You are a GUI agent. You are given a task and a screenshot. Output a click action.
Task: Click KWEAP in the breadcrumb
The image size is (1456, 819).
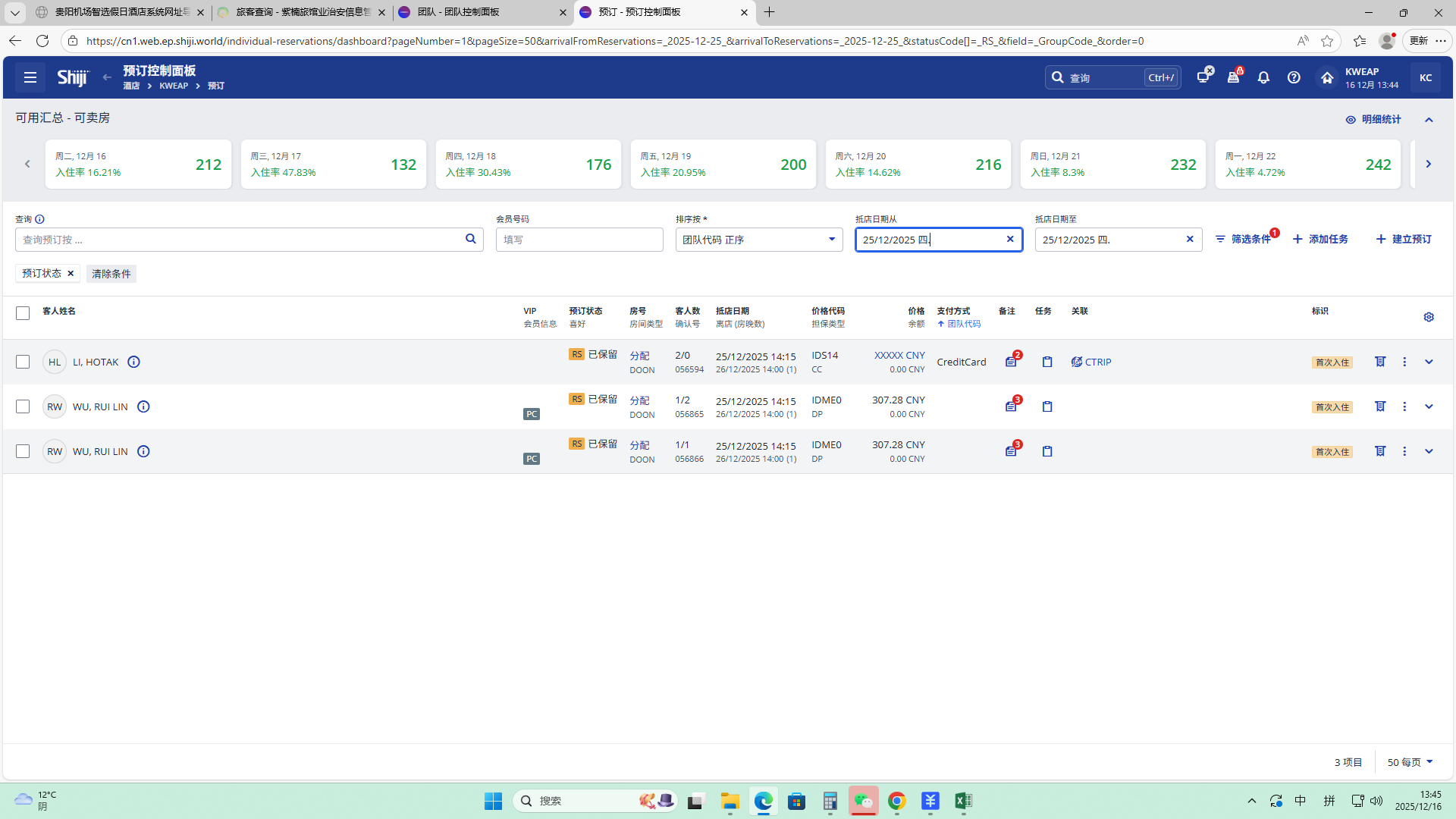[174, 86]
